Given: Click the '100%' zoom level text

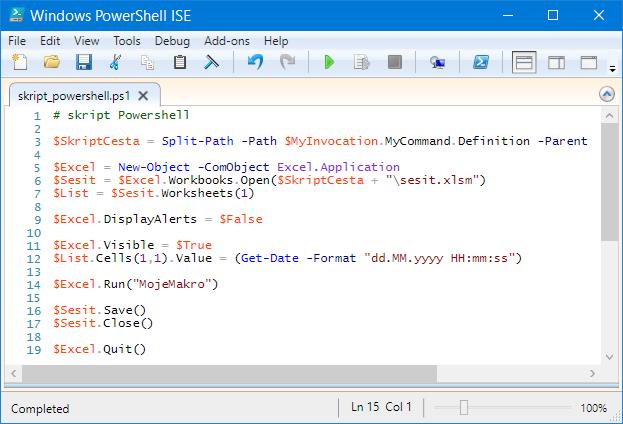Looking at the screenshot, I should click(594, 408).
